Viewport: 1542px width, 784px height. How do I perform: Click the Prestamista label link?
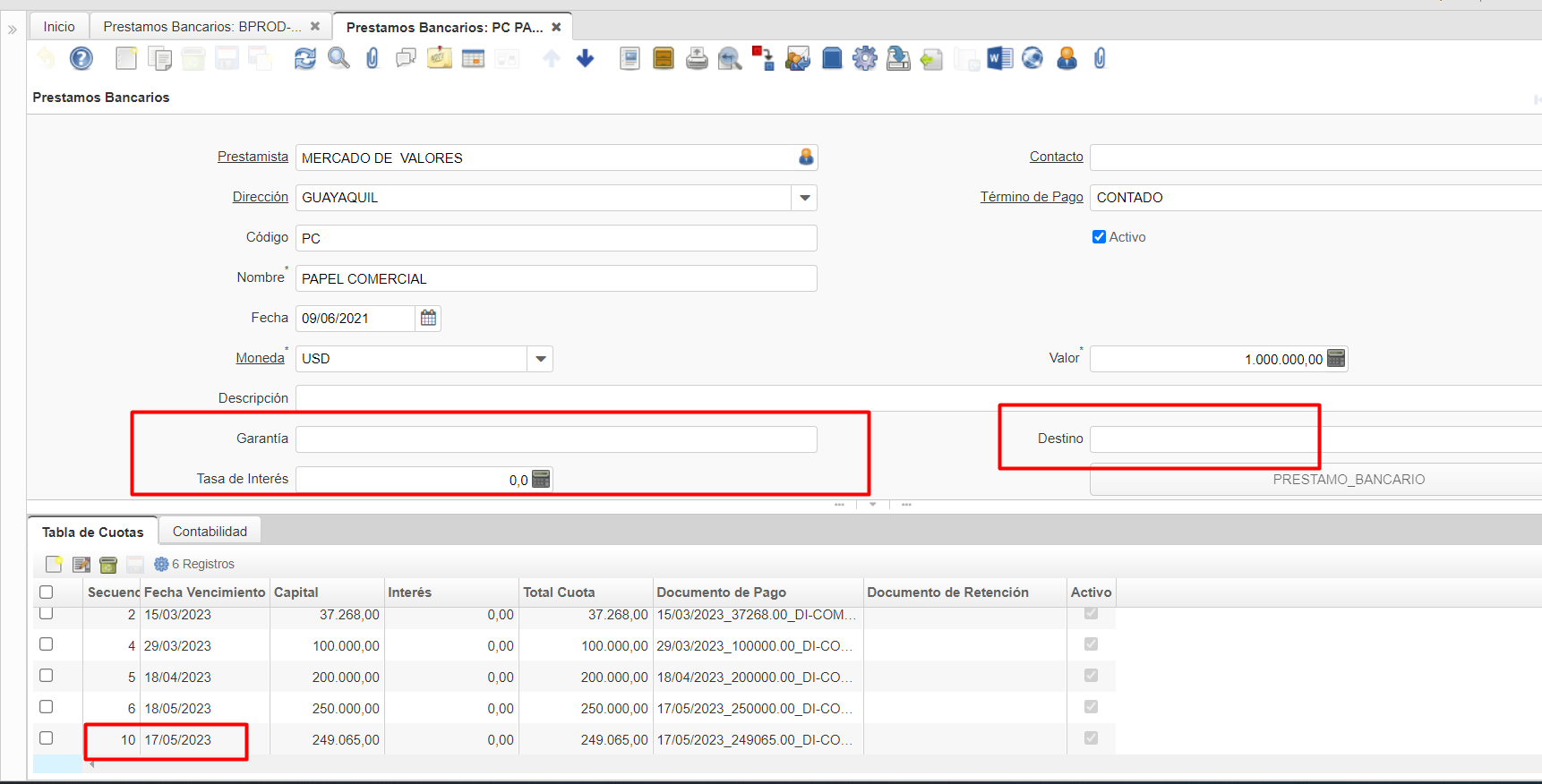[253, 157]
